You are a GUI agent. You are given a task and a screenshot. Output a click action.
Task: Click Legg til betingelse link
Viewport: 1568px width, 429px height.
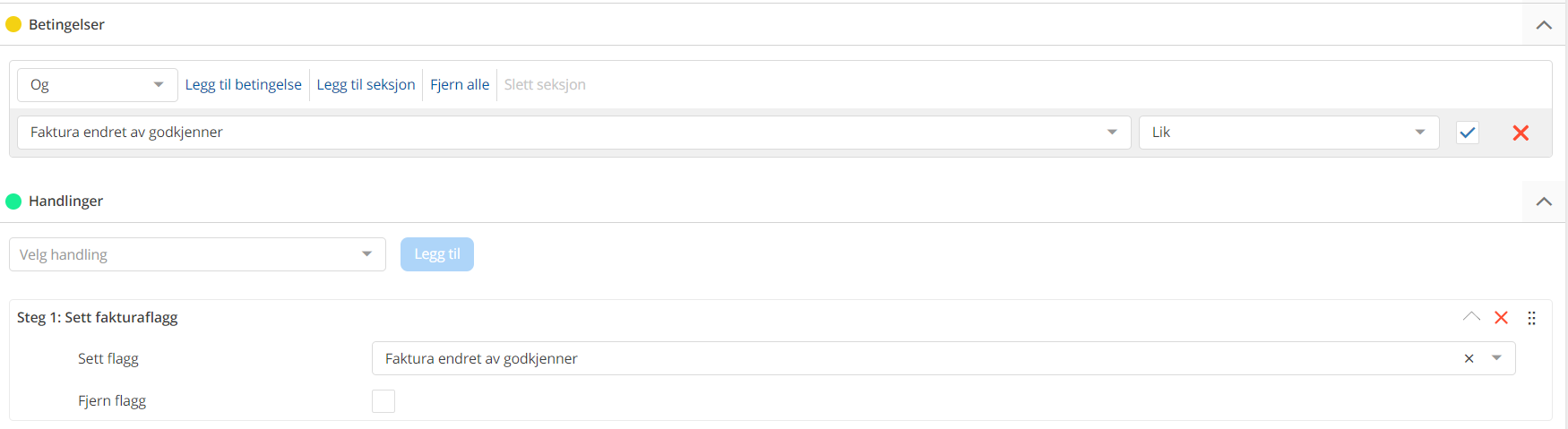coord(244,85)
